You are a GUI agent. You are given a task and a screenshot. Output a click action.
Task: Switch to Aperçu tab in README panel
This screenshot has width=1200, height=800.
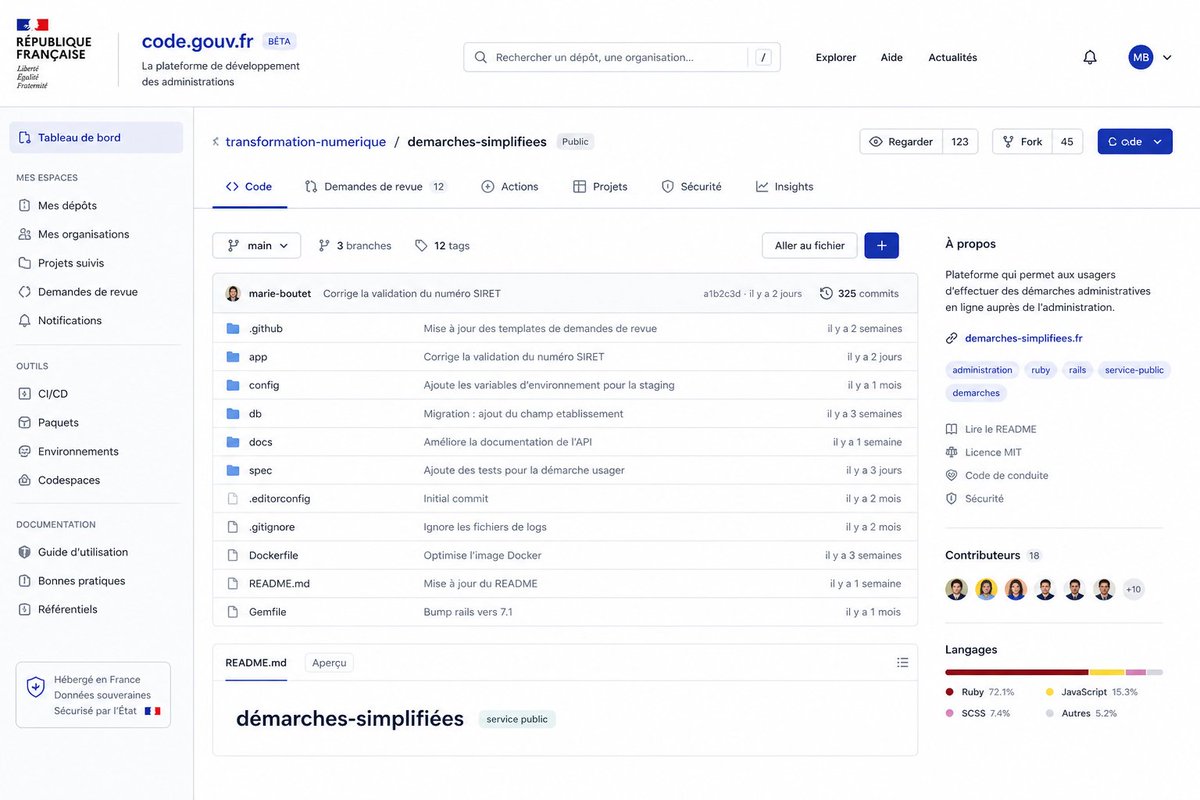329,663
